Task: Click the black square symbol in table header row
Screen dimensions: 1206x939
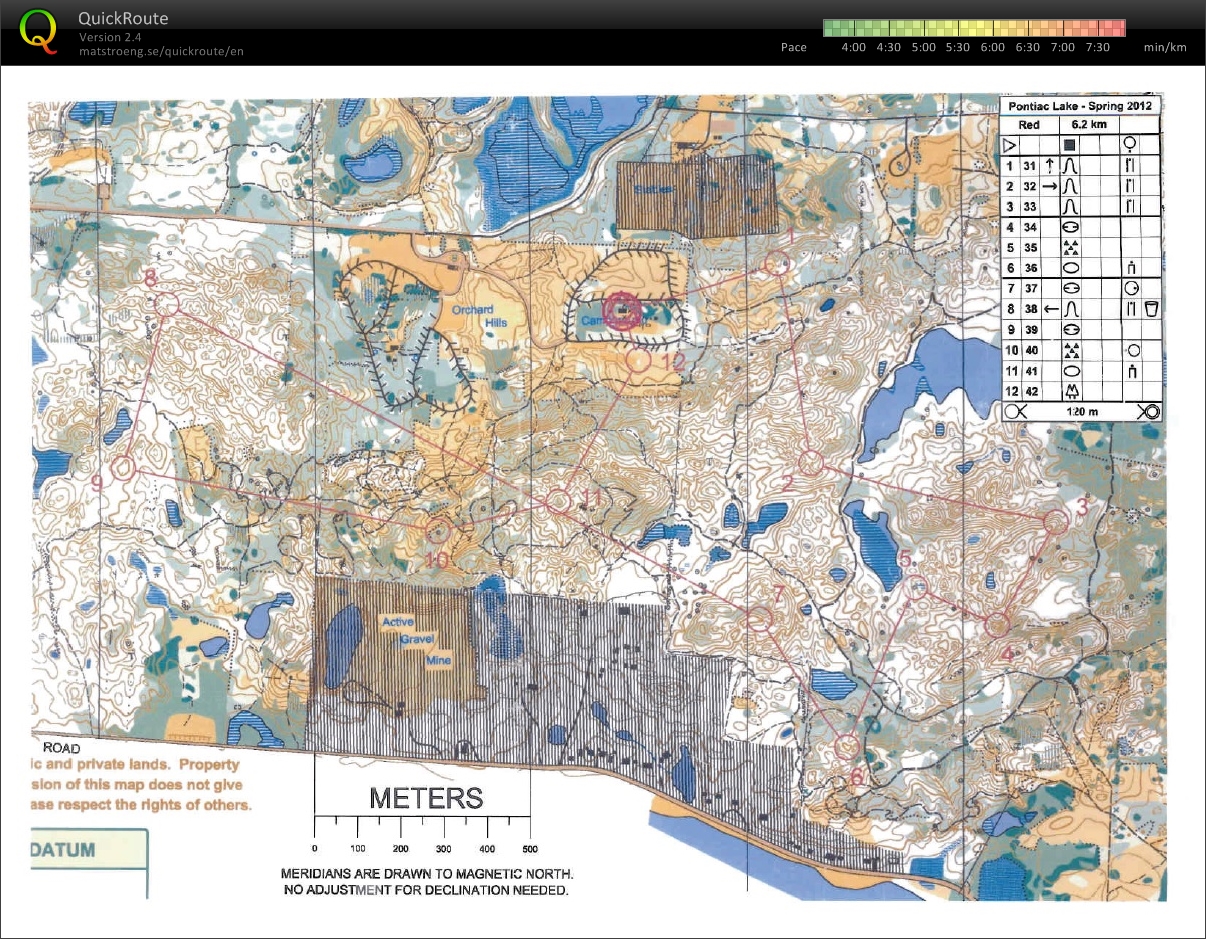Action: [1071, 145]
